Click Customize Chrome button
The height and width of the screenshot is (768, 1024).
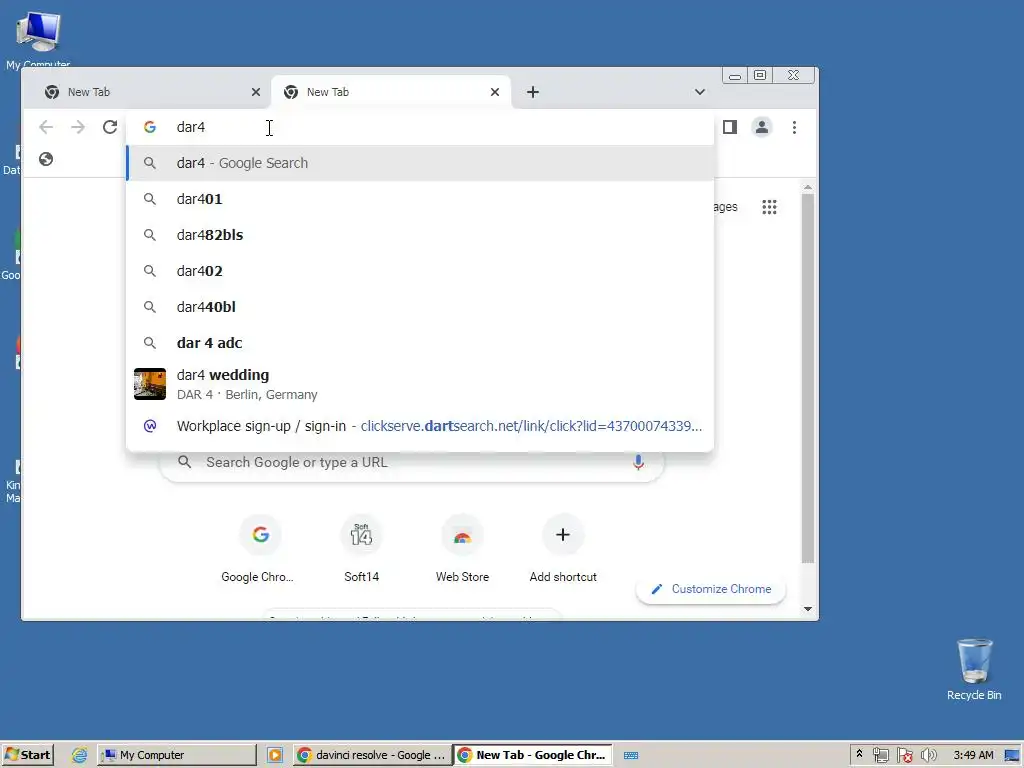click(711, 589)
